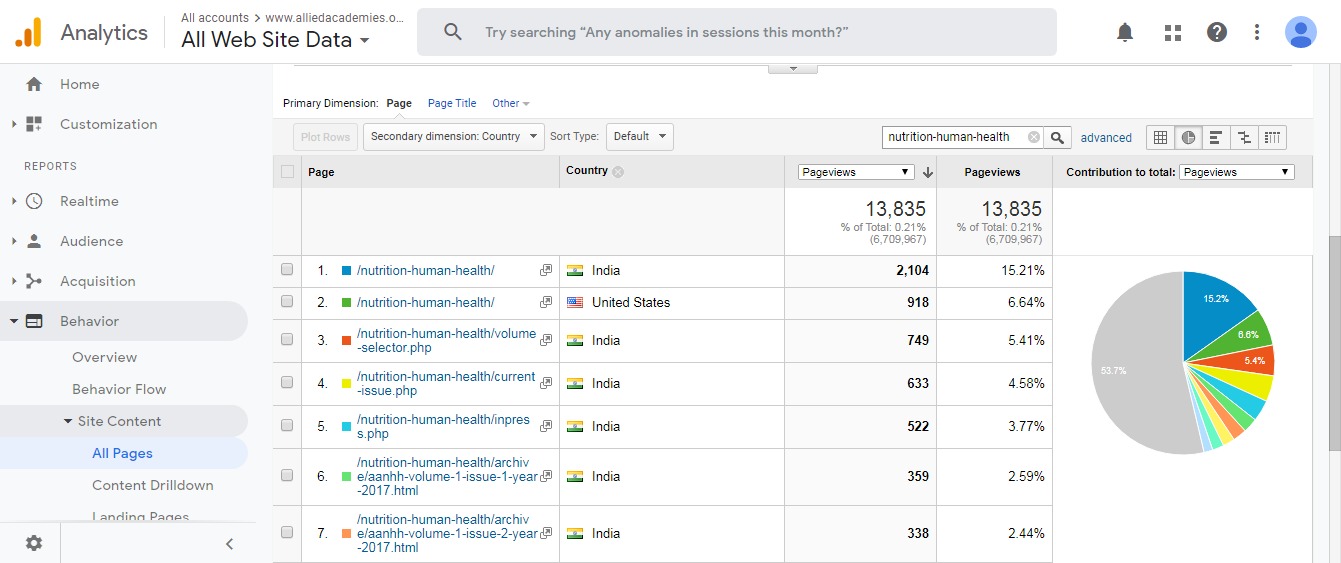Select the pivot view icon

(1272, 138)
